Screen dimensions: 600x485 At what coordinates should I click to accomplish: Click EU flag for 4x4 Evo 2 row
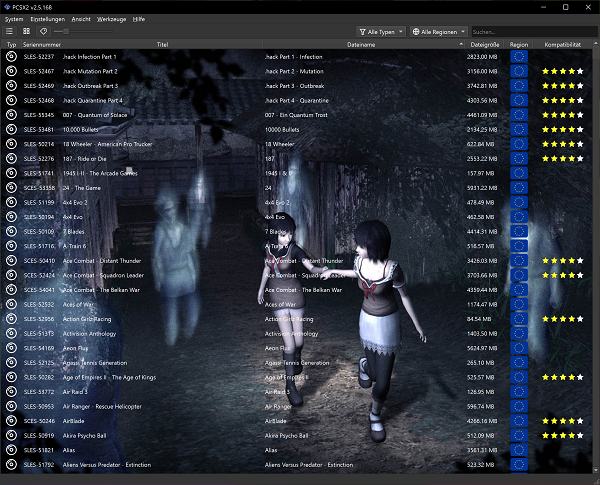(x=519, y=202)
